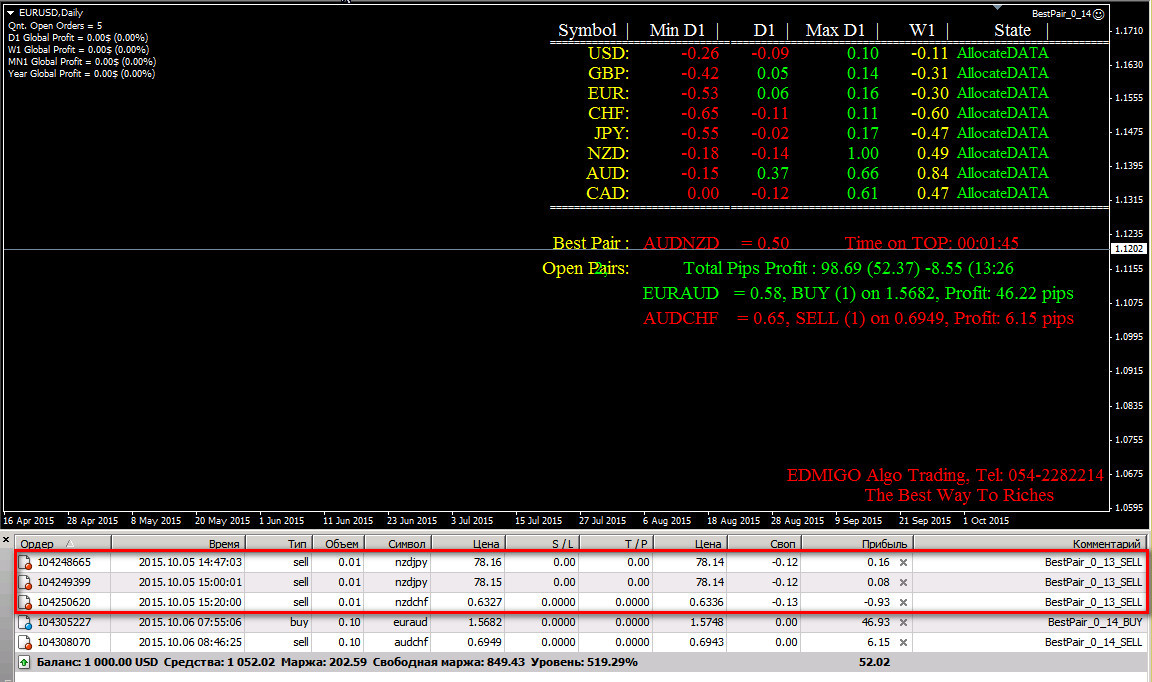
Task: Close the terminal panel with its x button
Action: (x=6, y=540)
